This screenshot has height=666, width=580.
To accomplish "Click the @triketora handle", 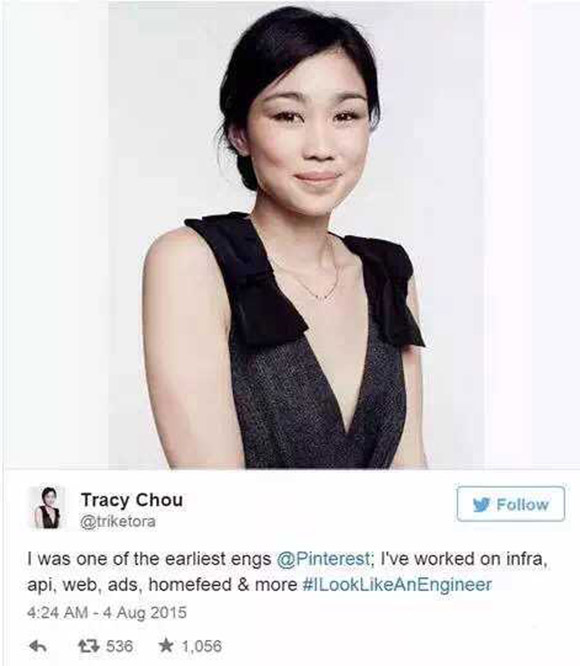I will coord(118,521).
